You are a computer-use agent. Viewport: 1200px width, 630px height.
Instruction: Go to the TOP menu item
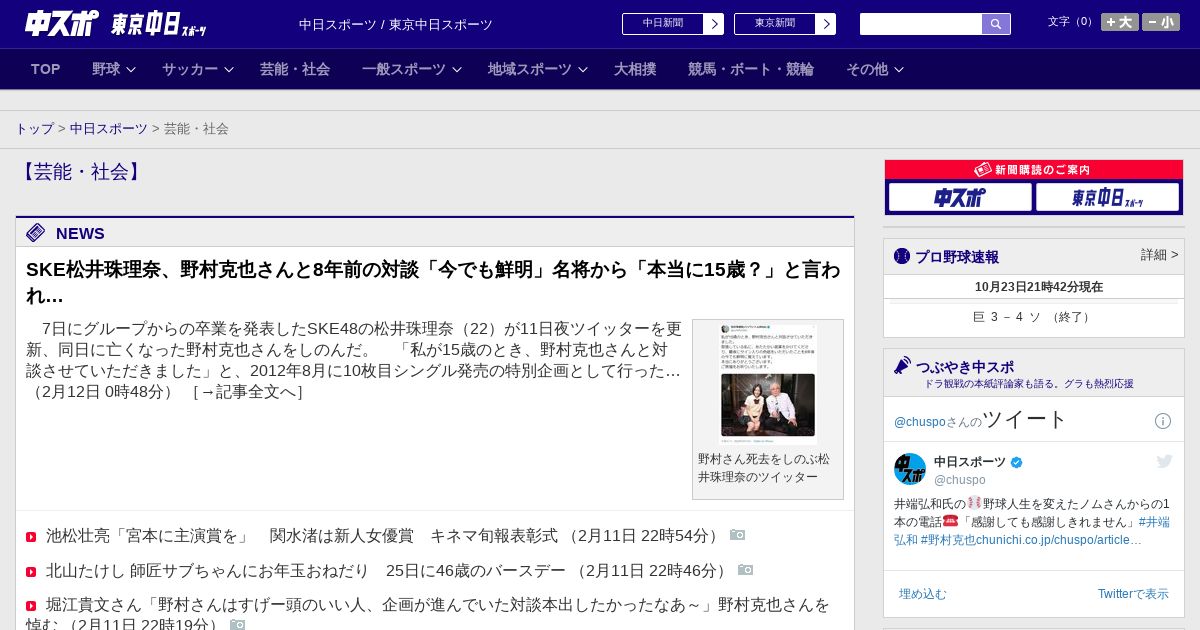tap(46, 69)
